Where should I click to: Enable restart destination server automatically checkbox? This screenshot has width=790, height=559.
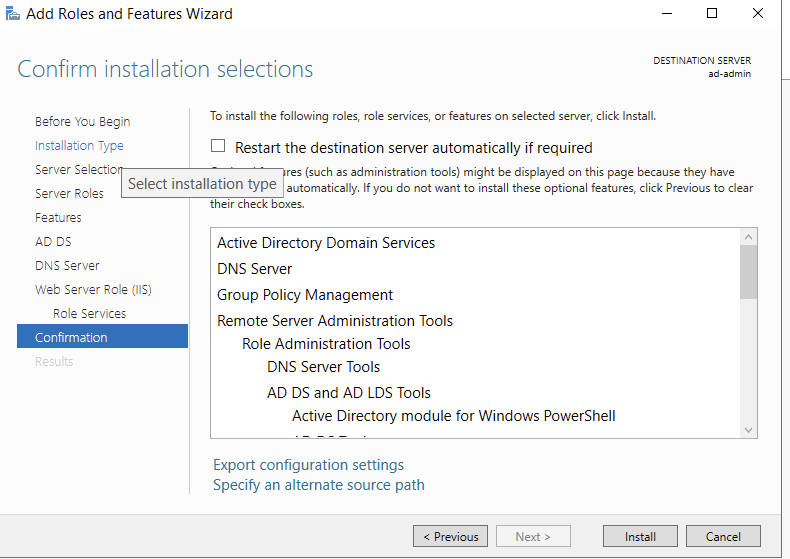pos(218,146)
